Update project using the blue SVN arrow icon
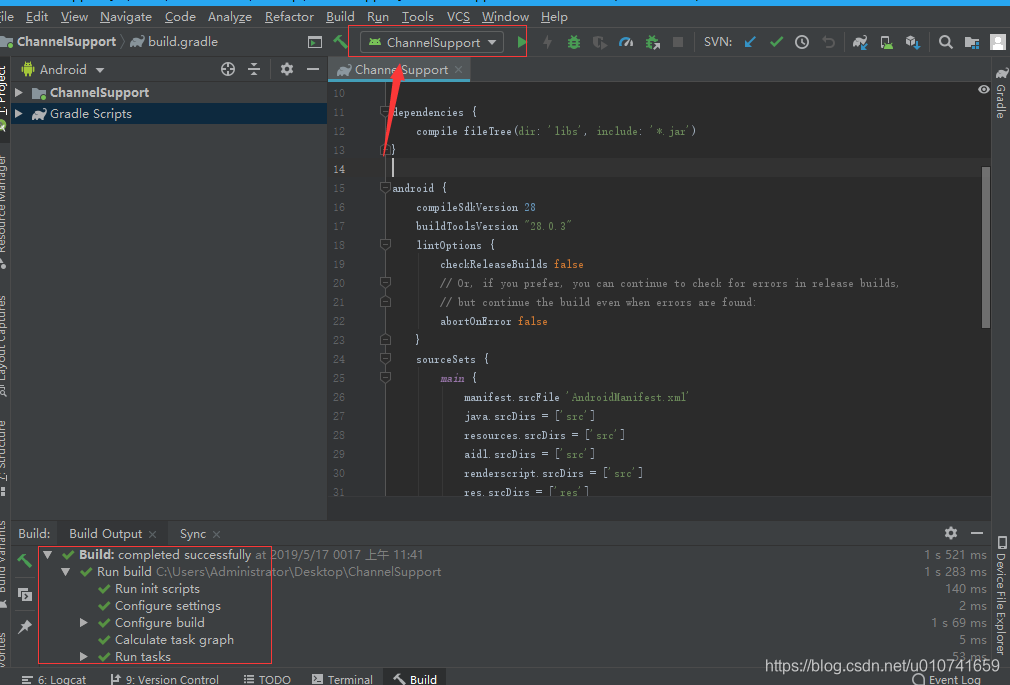The height and width of the screenshot is (685, 1010). click(x=749, y=42)
